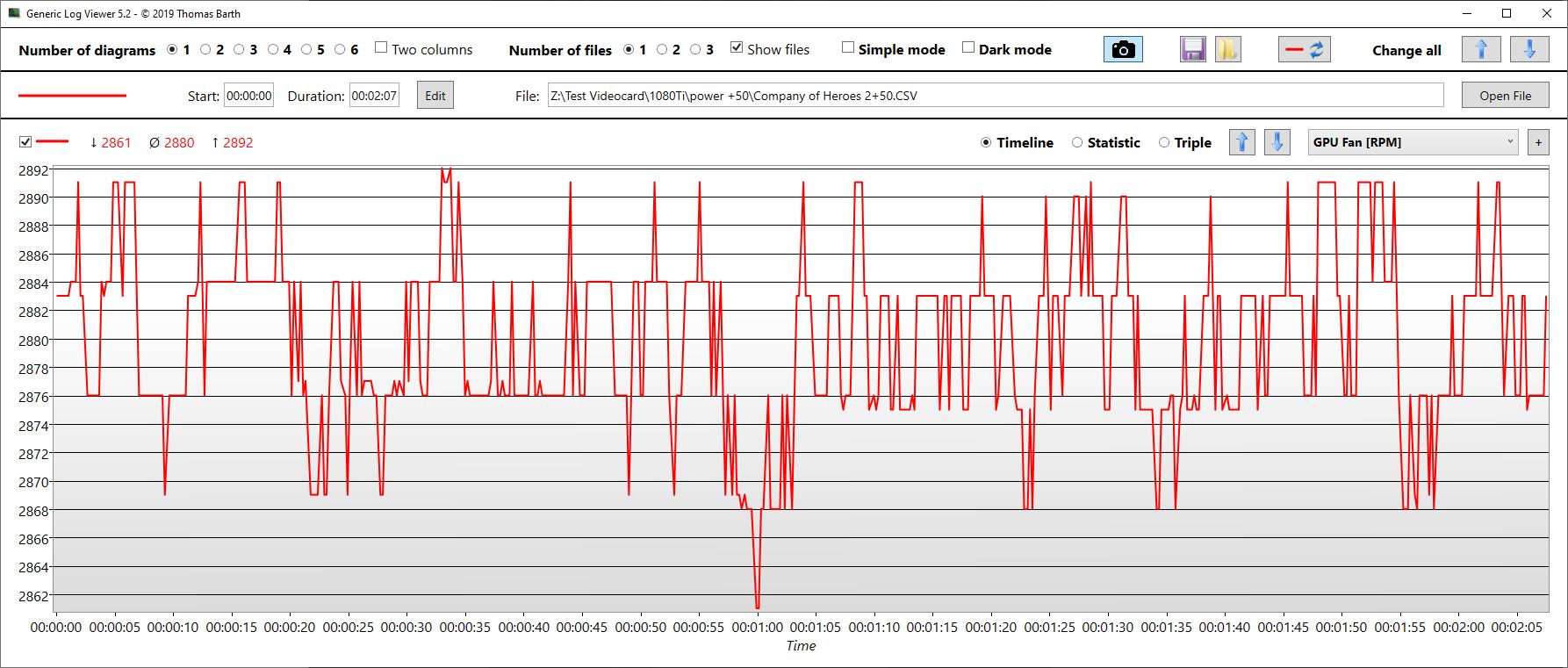This screenshot has width=1568, height=668.
Task: Uncheck the Show files checkbox
Action: pyautogui.click(x=737, y=47)
